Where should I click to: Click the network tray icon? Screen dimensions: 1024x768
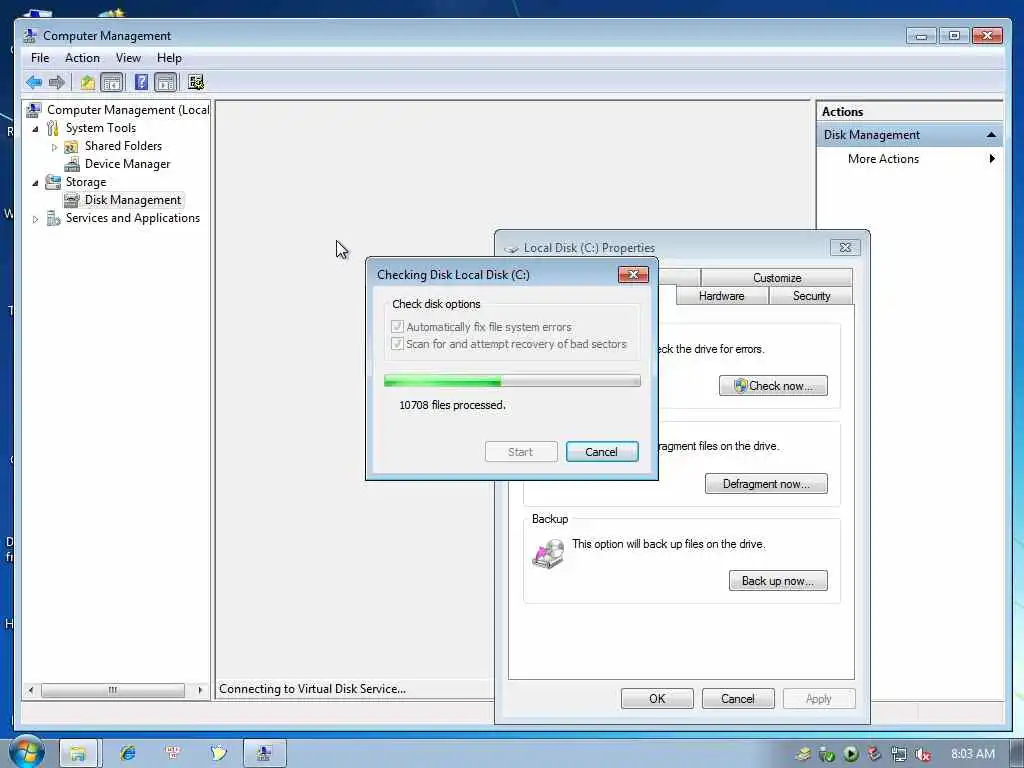pos(899,754)
